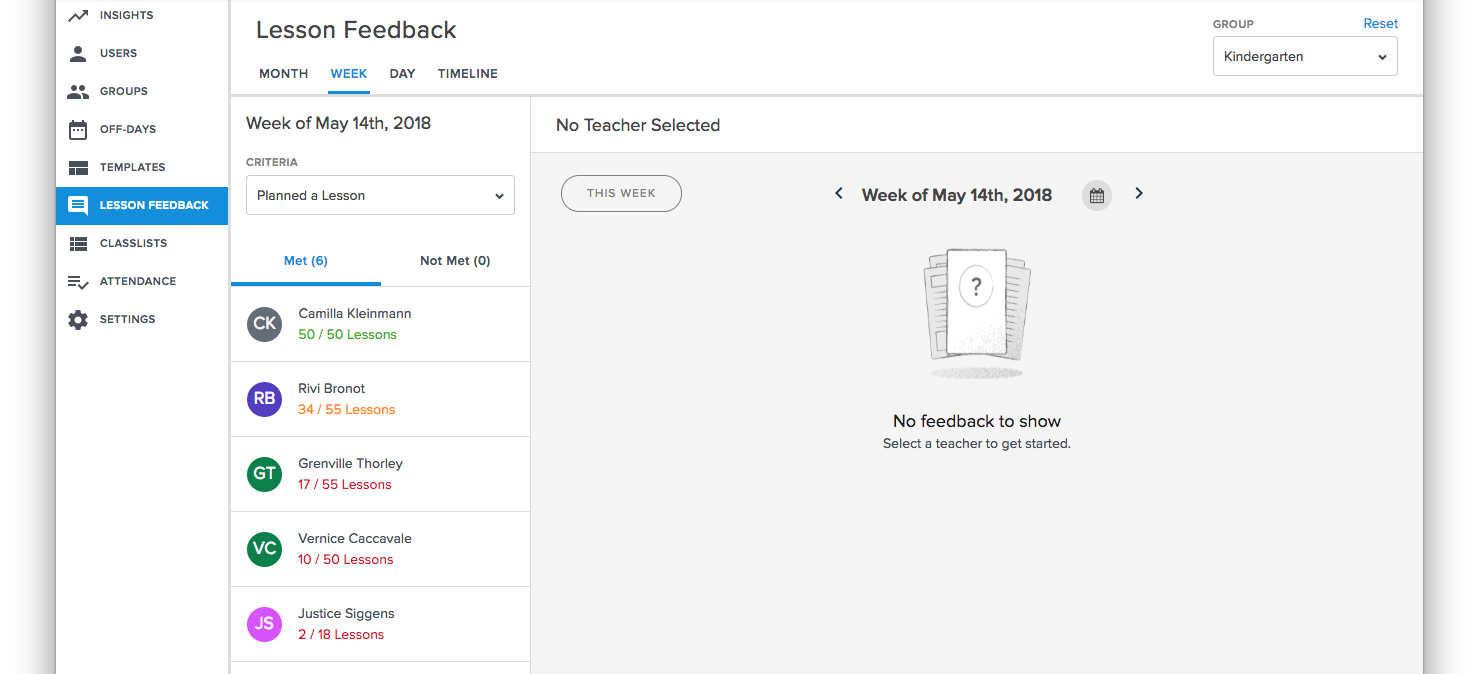Screen dimensions: 1479x674
Task: Select teacher Justice Siggens
Action: 346,614
